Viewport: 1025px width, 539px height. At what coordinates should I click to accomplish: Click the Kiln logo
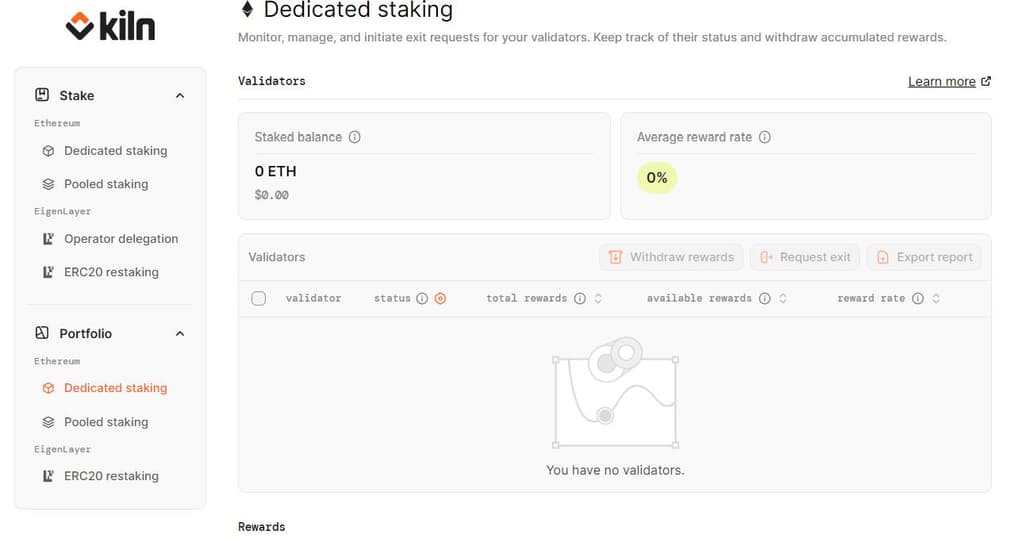click(110, 26)
